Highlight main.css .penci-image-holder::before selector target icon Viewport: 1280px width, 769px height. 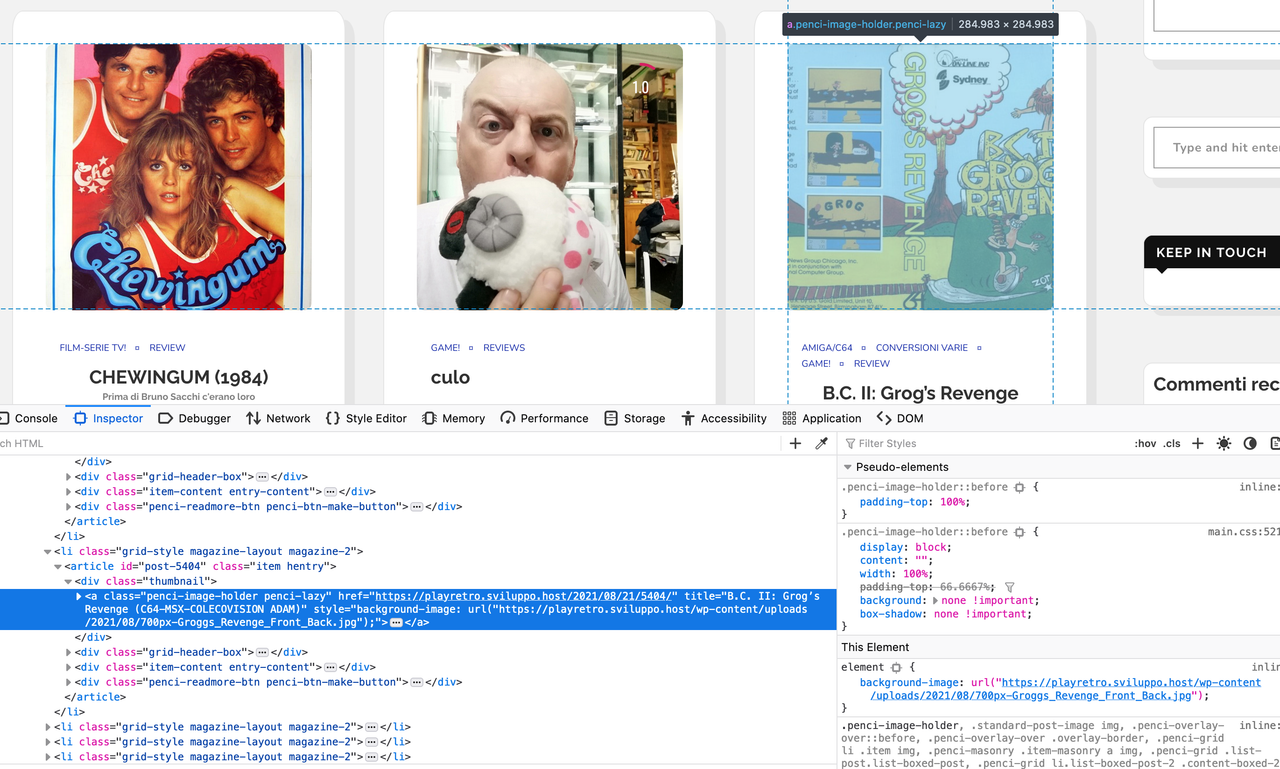(x=1019, y=532)
